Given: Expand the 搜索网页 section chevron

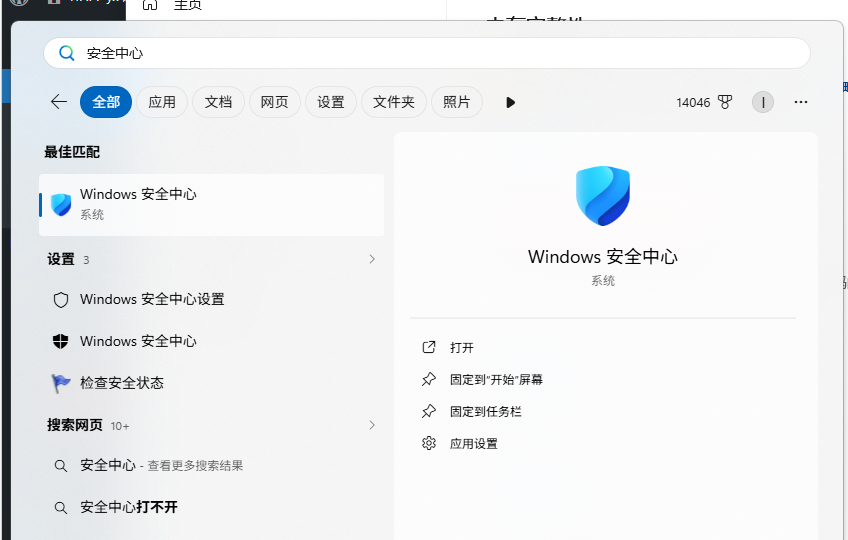Looking at the screenshot, I should point(372,425).
